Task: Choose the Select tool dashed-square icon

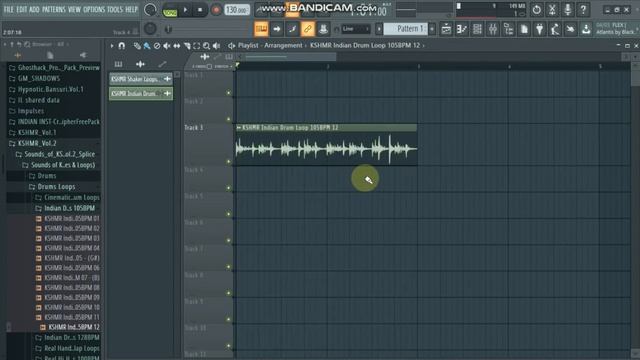Action: click(197, 46)
